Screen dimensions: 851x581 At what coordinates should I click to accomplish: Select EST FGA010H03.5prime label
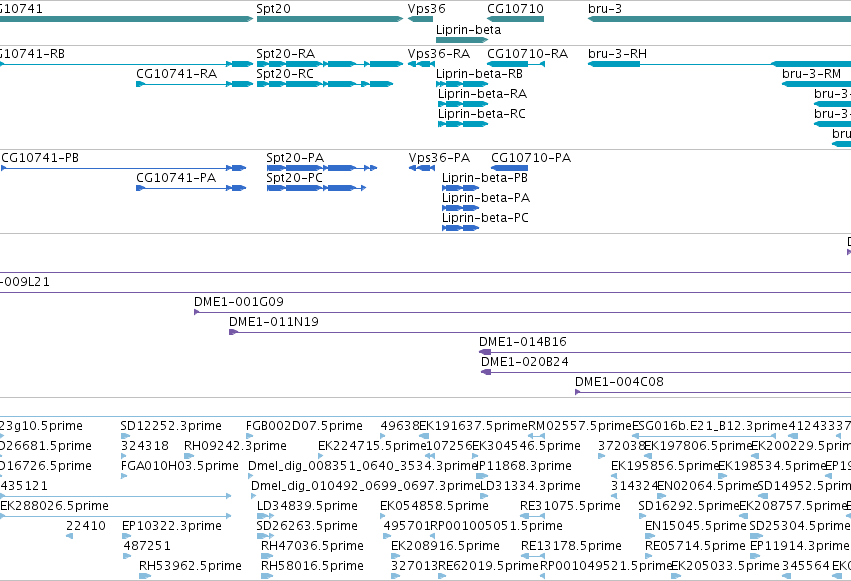[180, 466]
